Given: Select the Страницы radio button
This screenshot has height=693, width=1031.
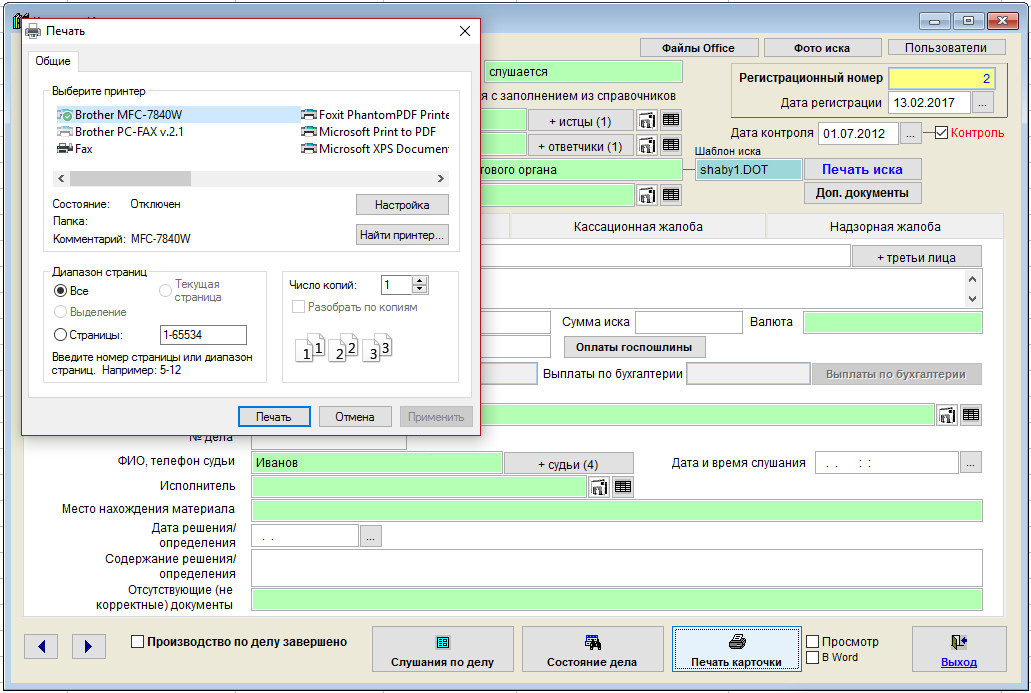Looking at the screenshot, I should (61, 335).
